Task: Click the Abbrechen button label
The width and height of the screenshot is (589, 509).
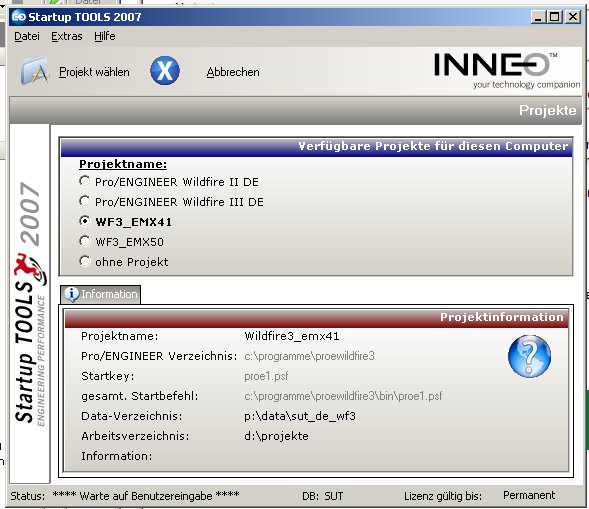Action: (x=233, y=72)
